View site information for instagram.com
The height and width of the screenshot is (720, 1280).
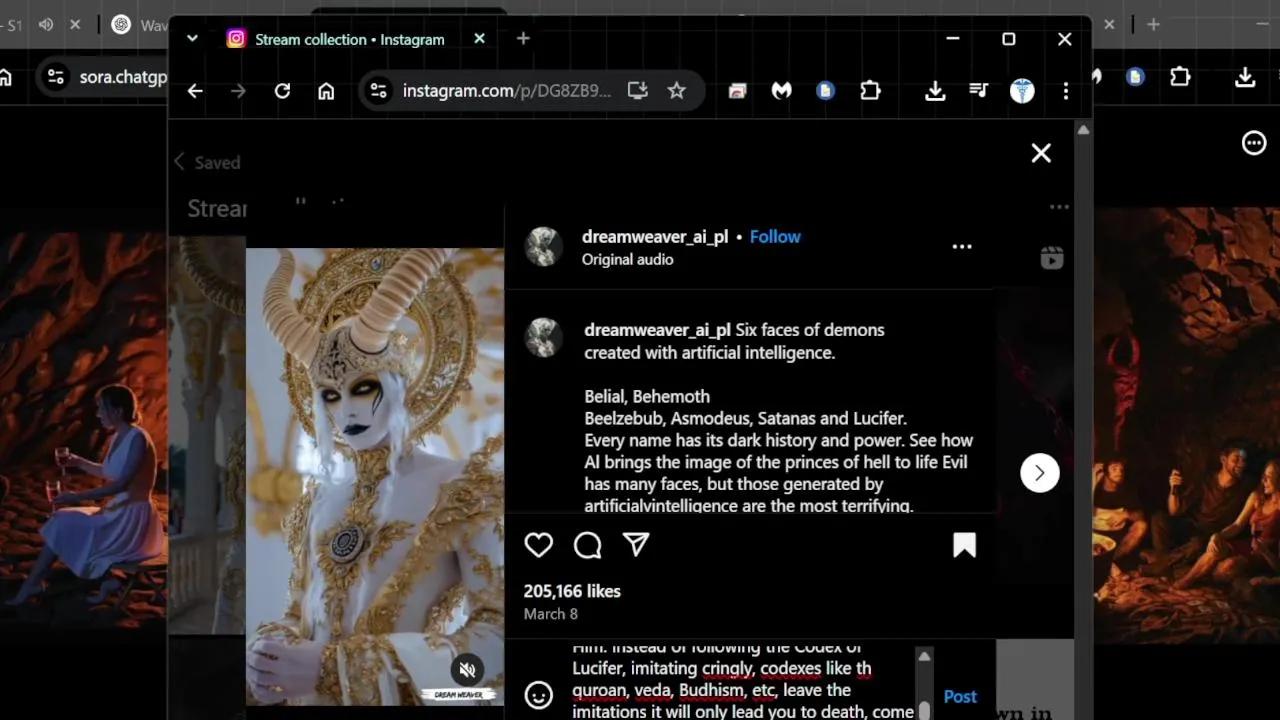coord(378,91)
